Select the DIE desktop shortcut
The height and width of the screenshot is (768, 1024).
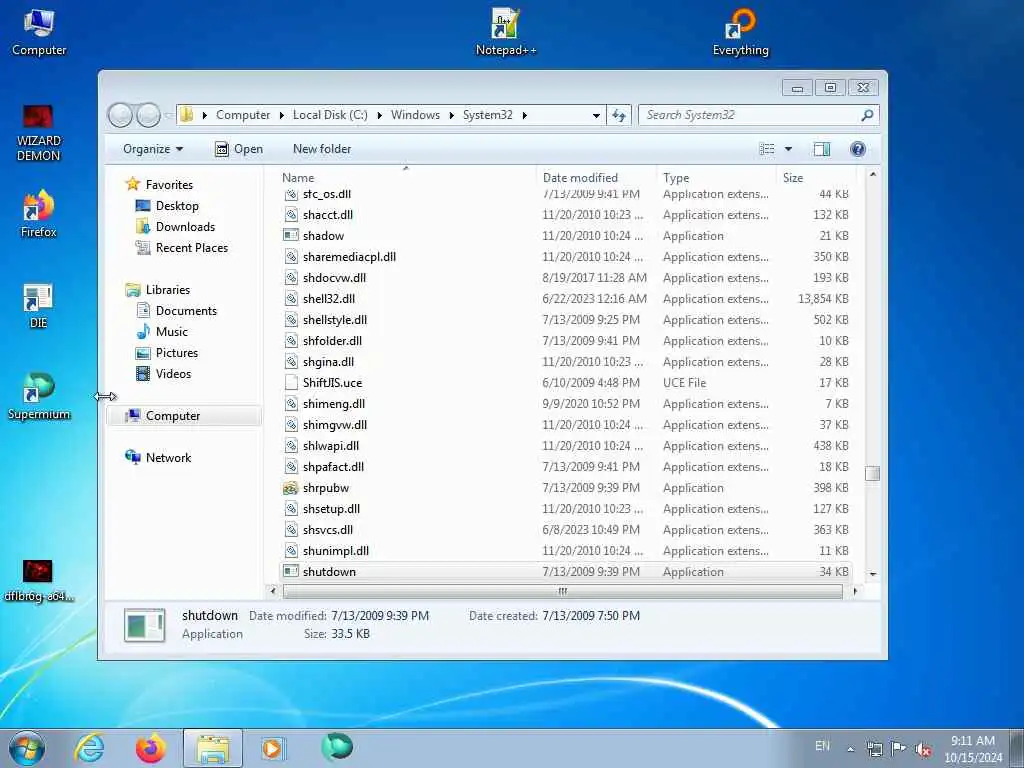click(x=39, y=306)
